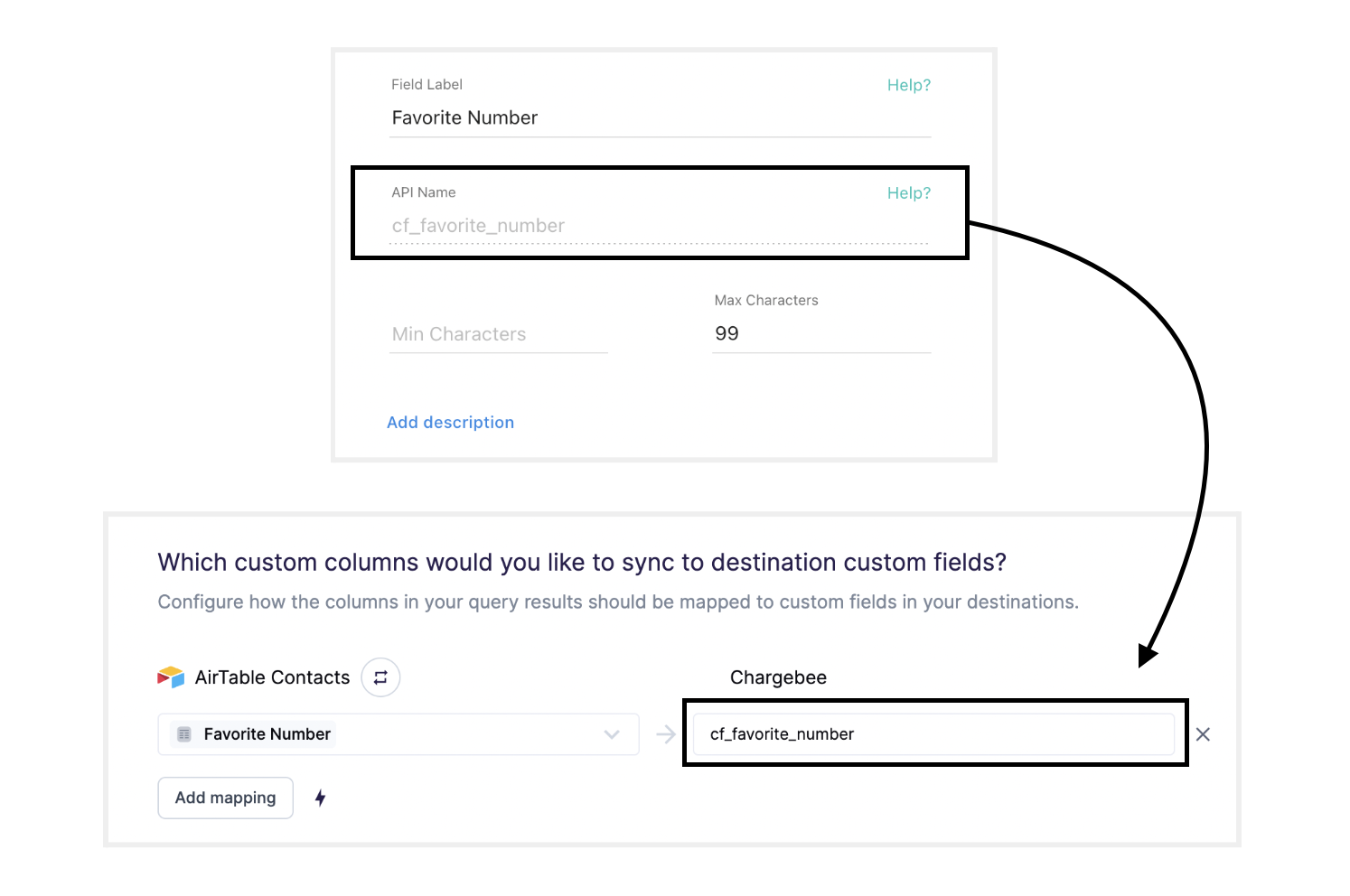Focus the Field Label input Favorite Number

click(x=660, y=118)
